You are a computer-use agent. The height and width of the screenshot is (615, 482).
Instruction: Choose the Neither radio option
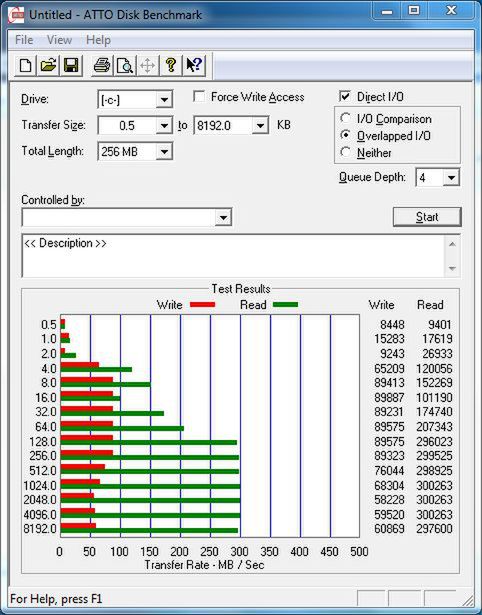pos(346,152)
